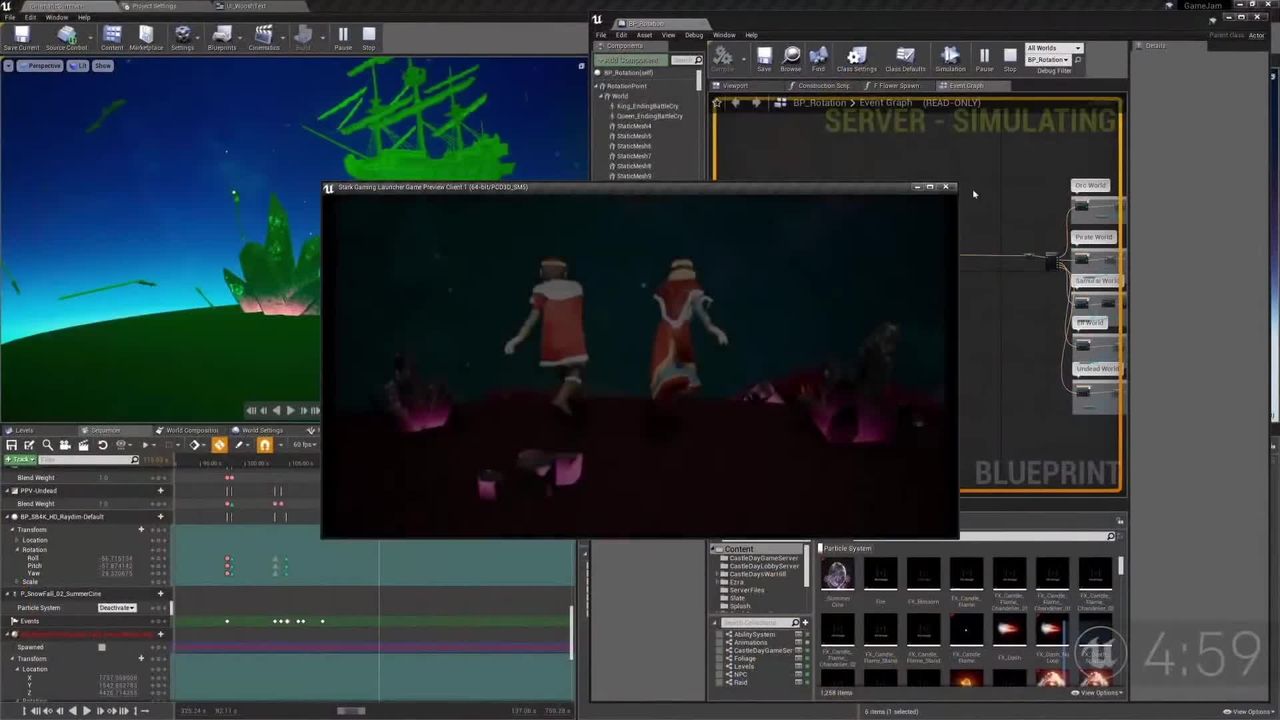This screenshot has height=720, width=1280.
Task: Click Stop in the blueprint editor toolbar
Action: pos(1010,60)
